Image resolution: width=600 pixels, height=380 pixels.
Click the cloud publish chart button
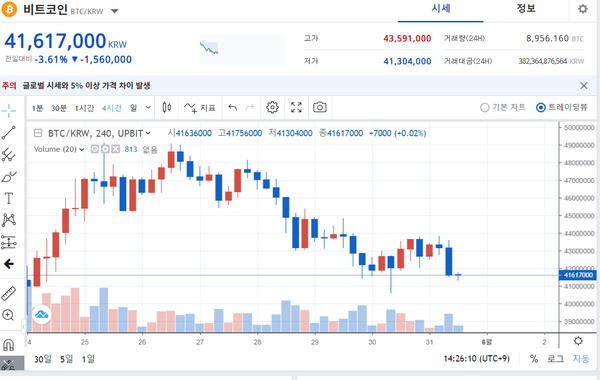[x=42, y=315]
